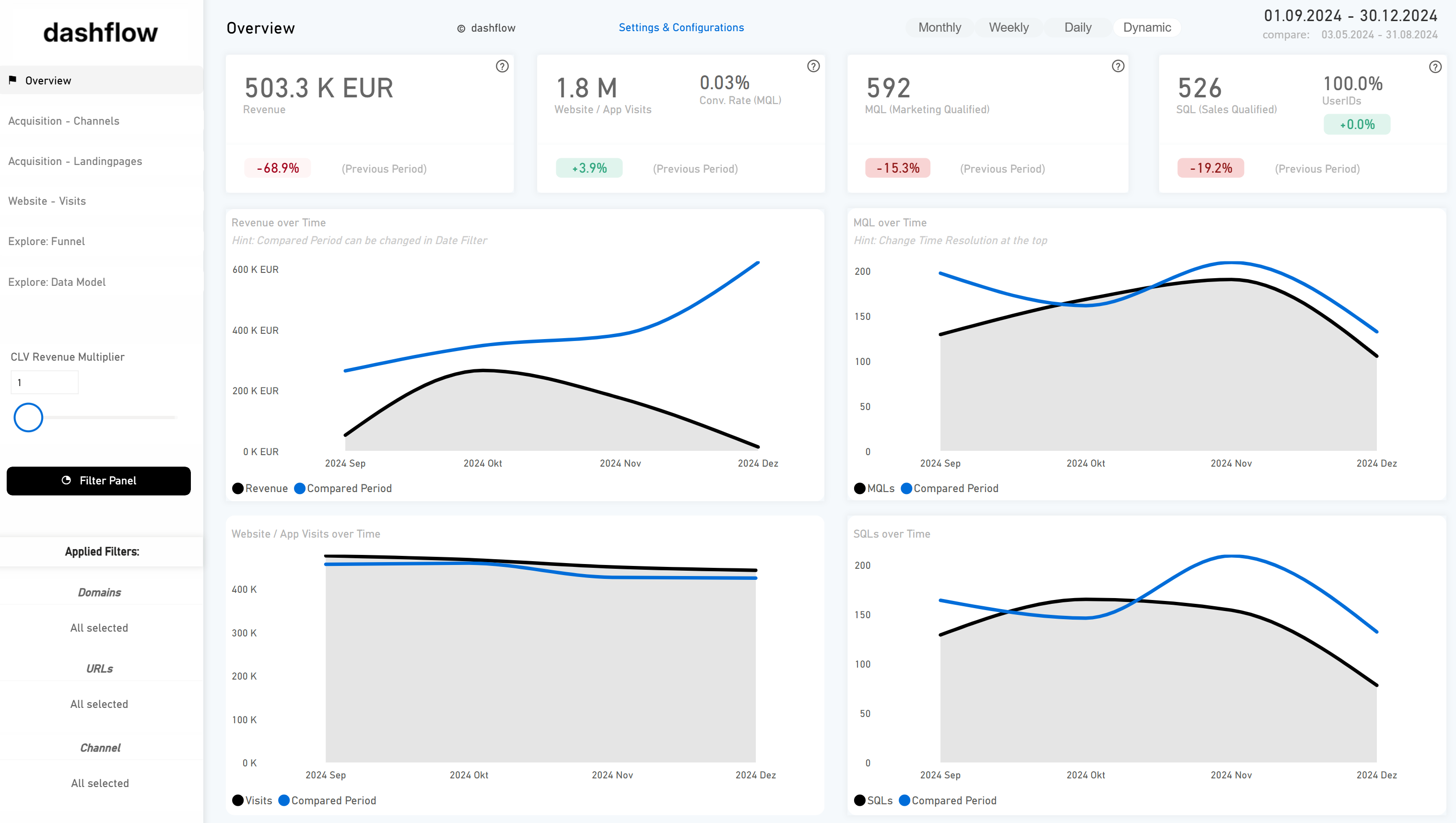Screen dimensions: 1456x823
Task: Click the CLV Revenue Multiplier input field
Action: click(45, 382)
